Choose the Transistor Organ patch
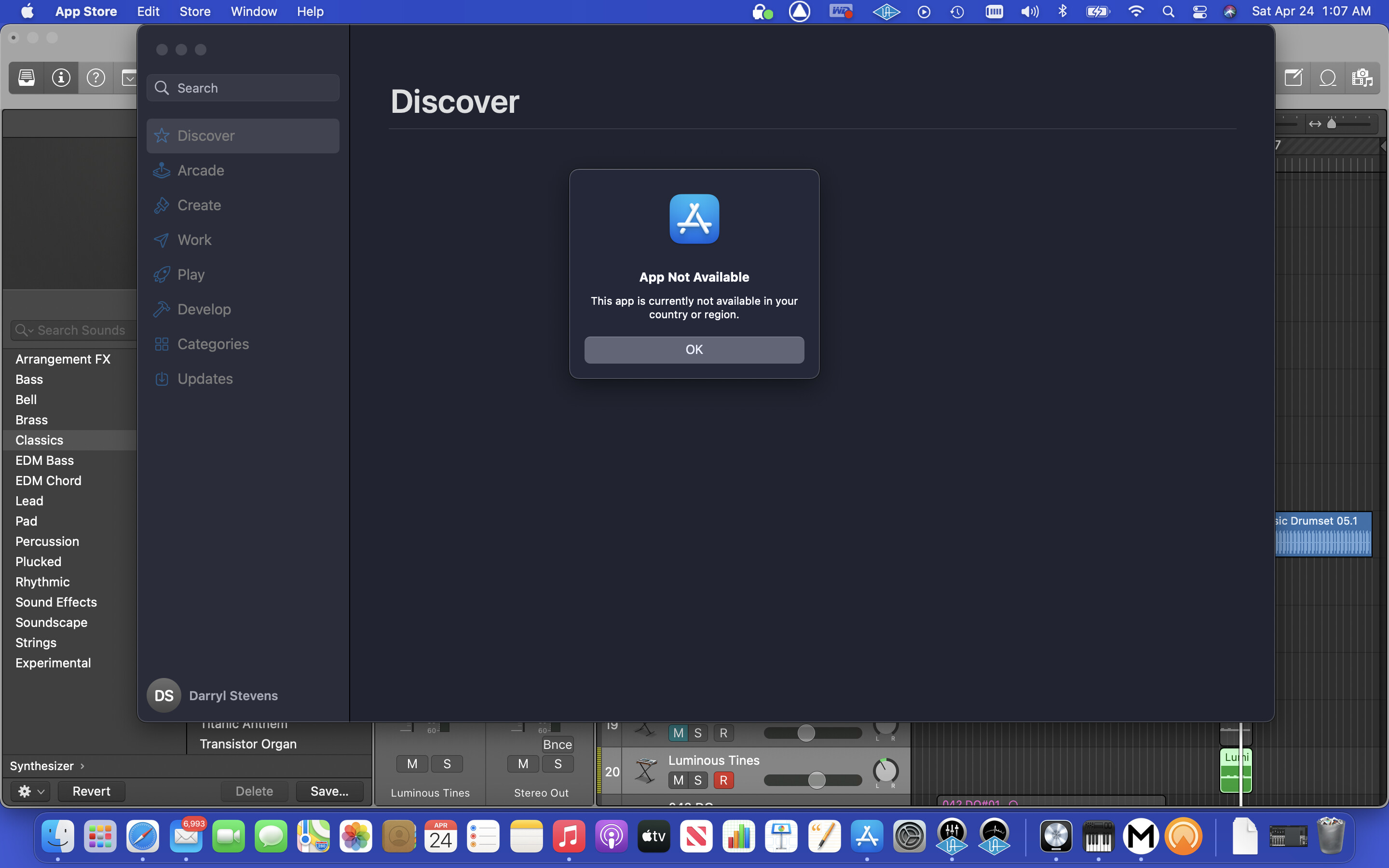Screen dimensions: 1389x868 point(248,744)
